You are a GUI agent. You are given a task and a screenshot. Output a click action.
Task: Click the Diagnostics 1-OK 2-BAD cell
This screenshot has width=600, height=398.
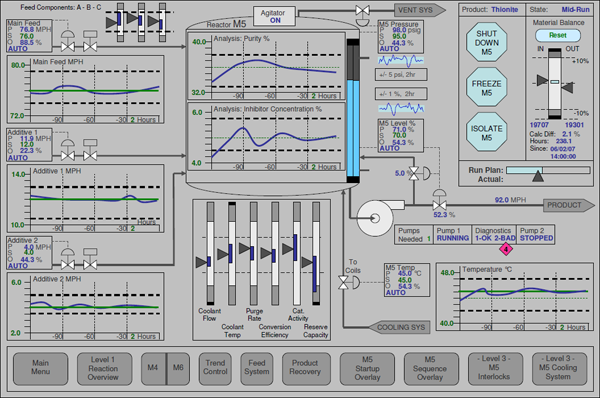pos(494,234)
